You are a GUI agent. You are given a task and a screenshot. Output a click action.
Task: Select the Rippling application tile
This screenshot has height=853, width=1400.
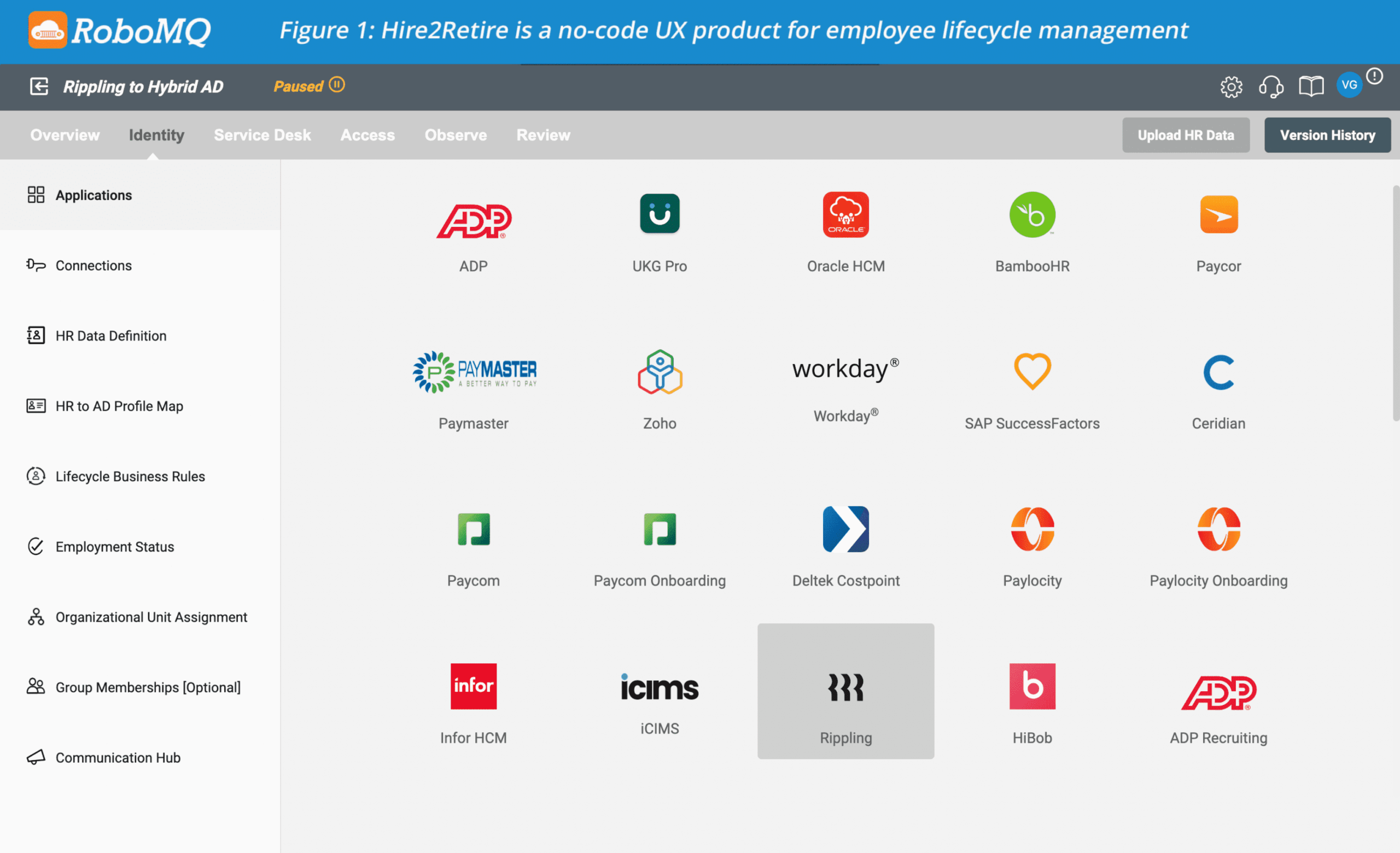(845, 691)
